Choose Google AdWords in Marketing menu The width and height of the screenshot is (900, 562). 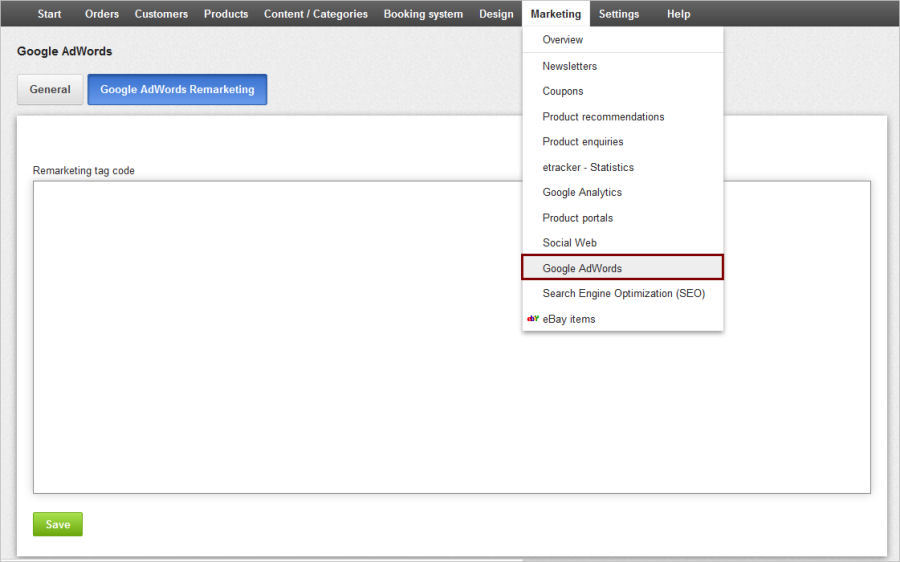click(x=623, y=268)
